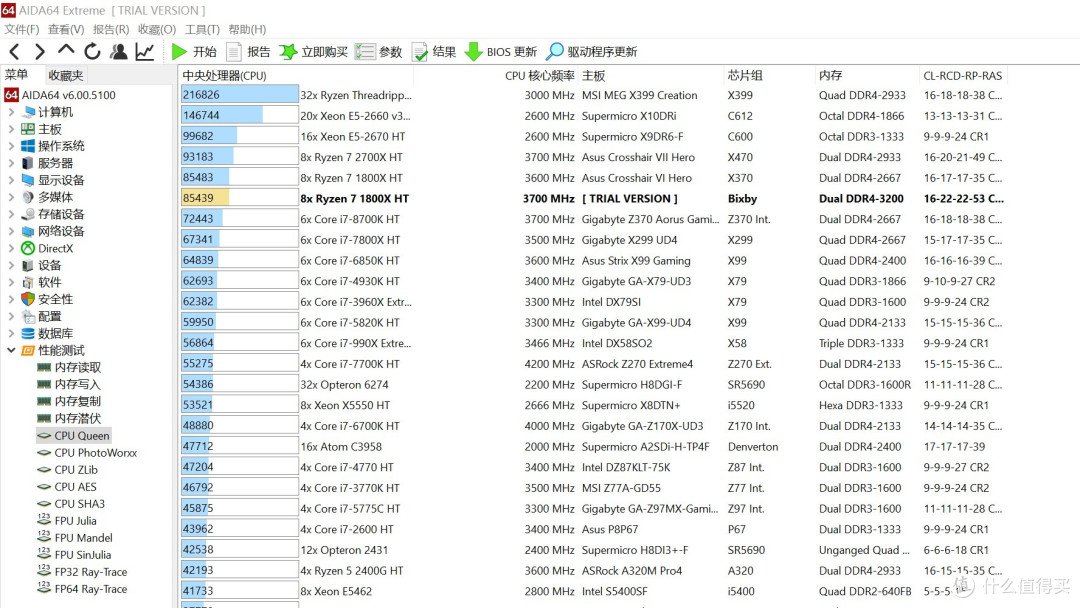Click the 芯片组 column header
1080x608 pixels.
tap(745, 75)
